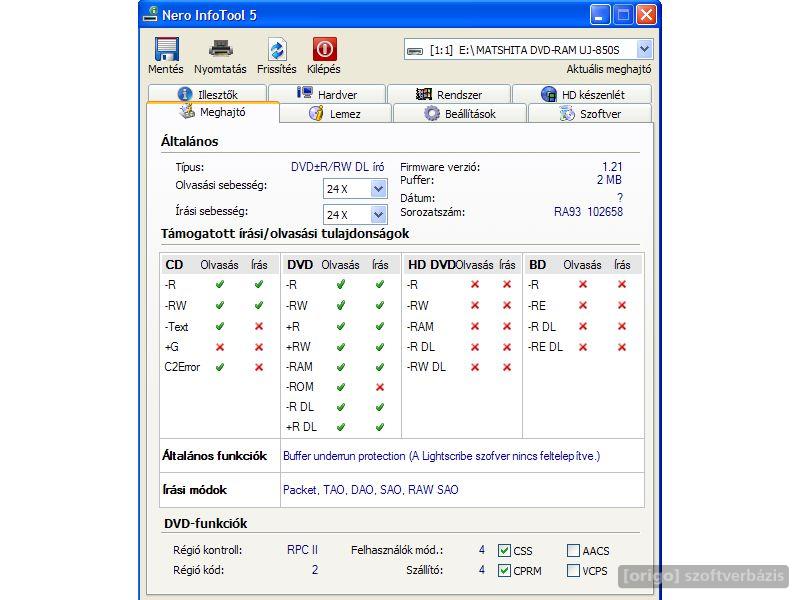Click the Mentés floppy disk icon
800x600 pixels.
click(x=166, y=49)
